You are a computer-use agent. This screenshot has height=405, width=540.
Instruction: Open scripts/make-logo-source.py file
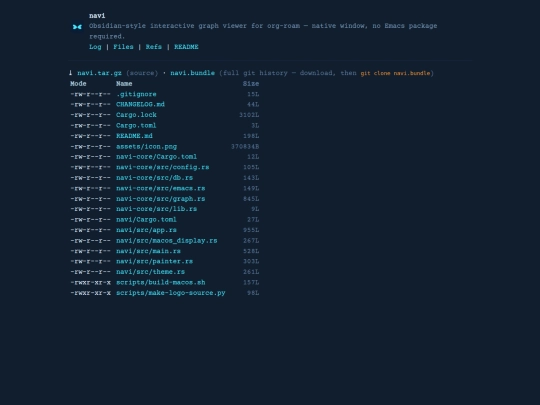(x=170, y=293)
